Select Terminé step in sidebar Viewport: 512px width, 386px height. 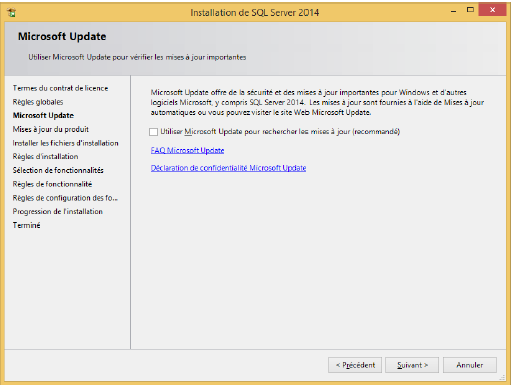click(x=26, y=225)
